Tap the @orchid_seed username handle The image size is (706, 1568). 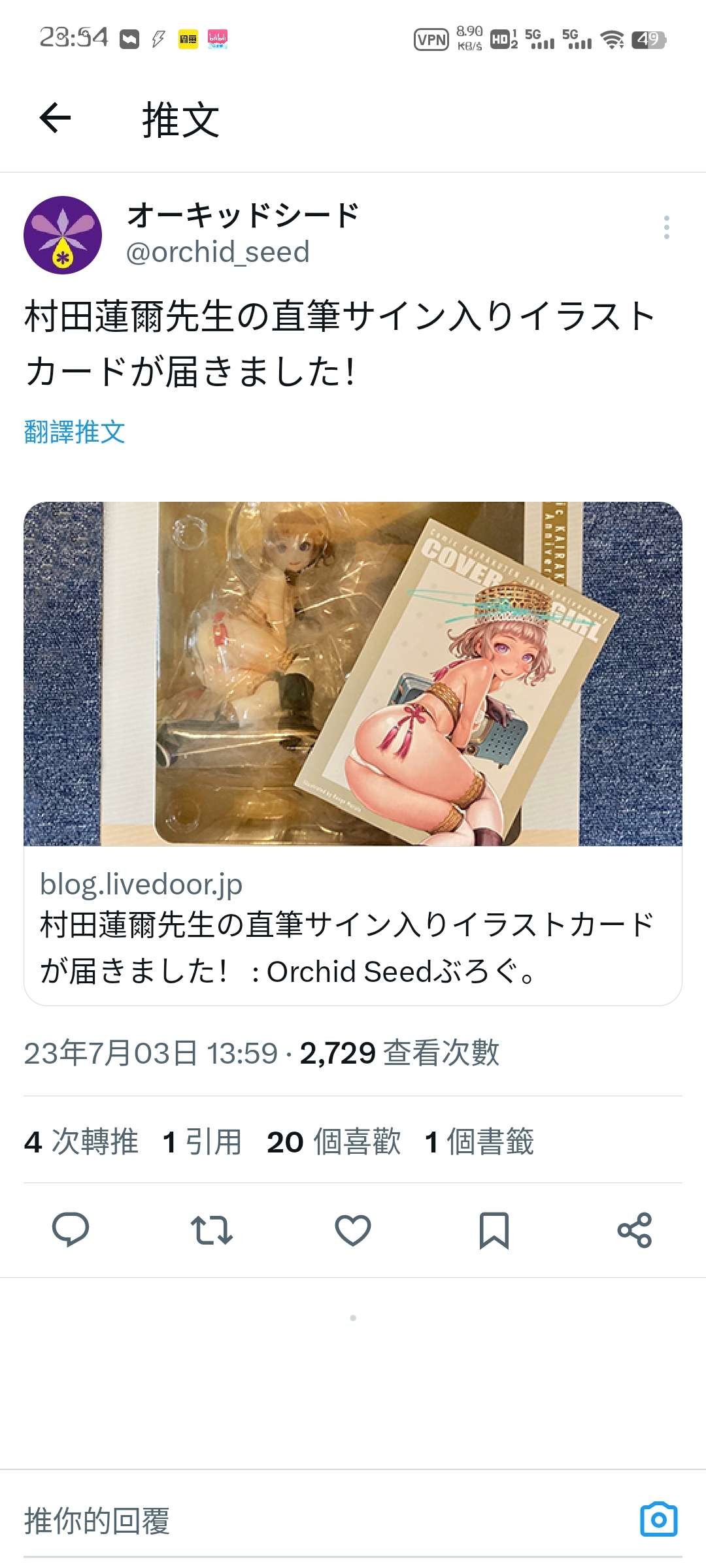(x=218, y=252)
